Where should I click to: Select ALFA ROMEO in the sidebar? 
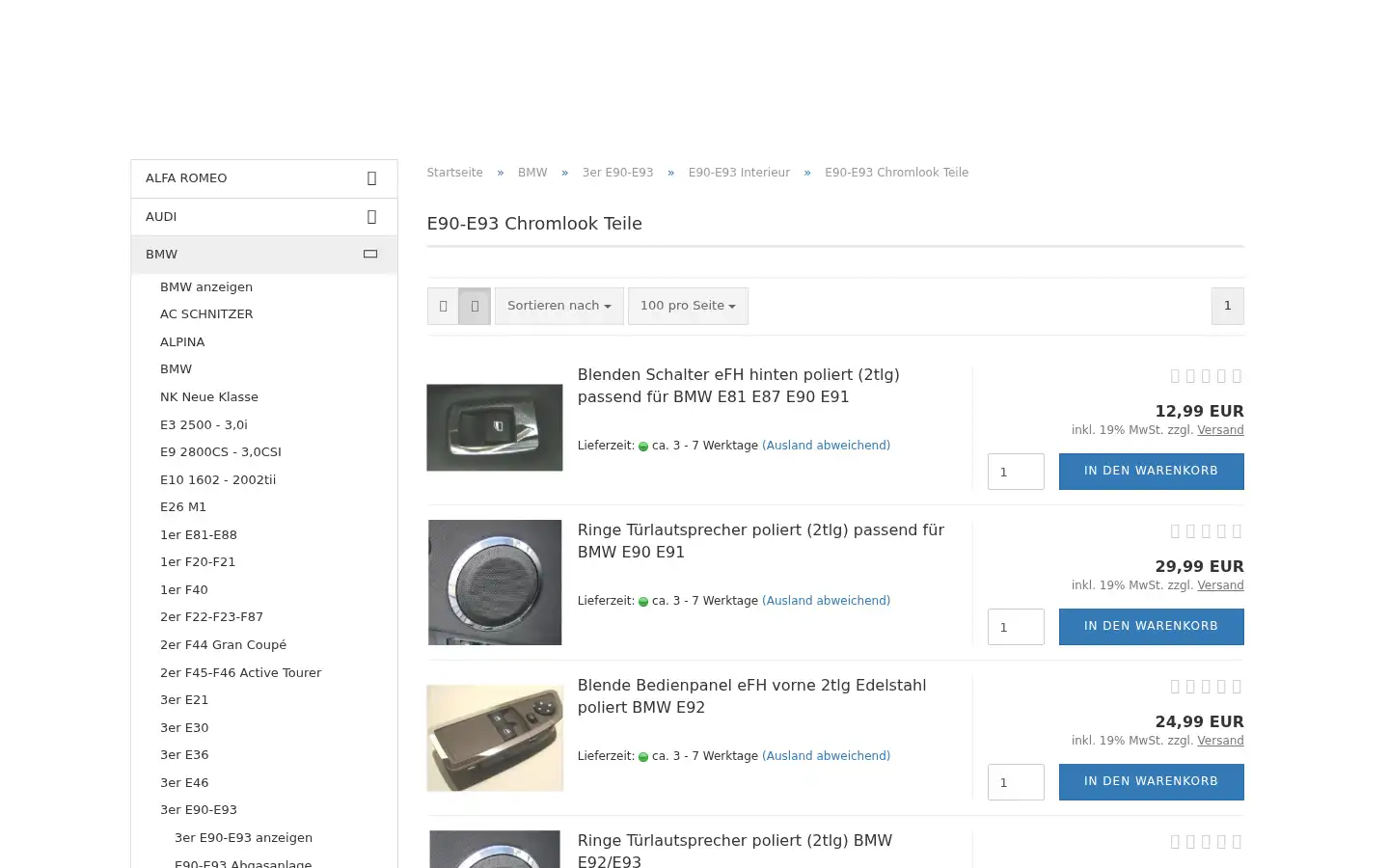point(264,178)
